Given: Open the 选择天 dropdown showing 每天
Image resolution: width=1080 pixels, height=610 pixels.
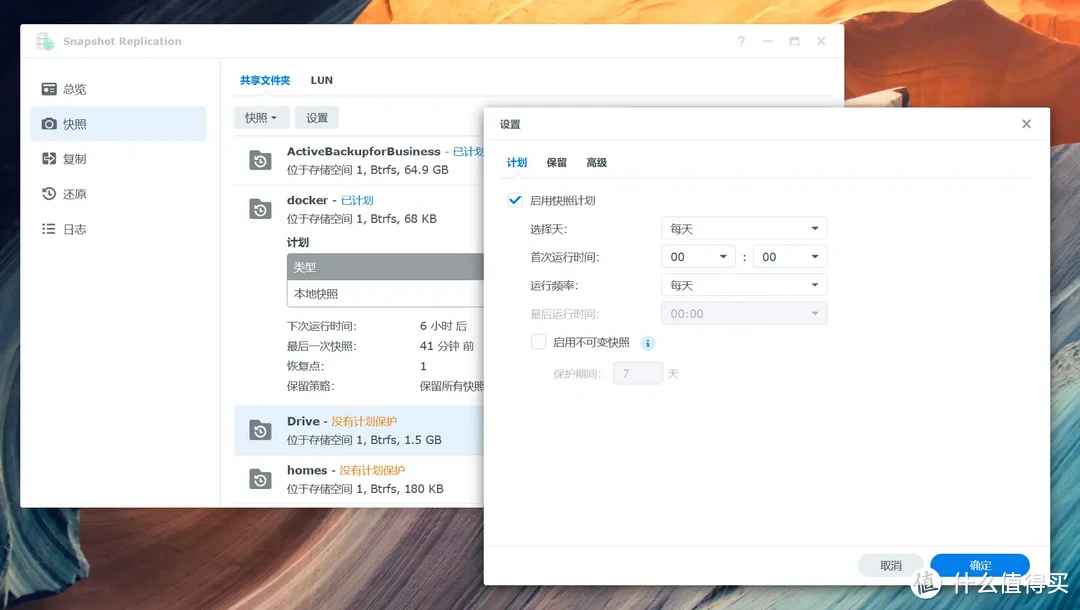Looking at the screenshot, I should 743,228.
